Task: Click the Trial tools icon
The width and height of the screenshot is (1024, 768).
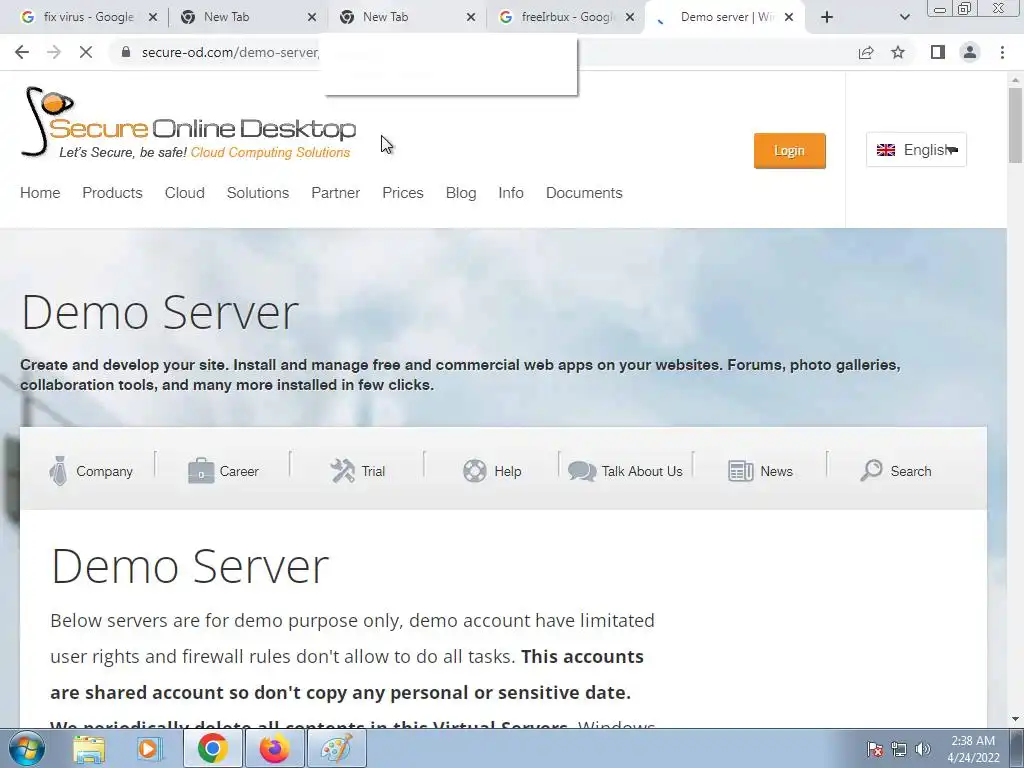Action: point(342,471)
